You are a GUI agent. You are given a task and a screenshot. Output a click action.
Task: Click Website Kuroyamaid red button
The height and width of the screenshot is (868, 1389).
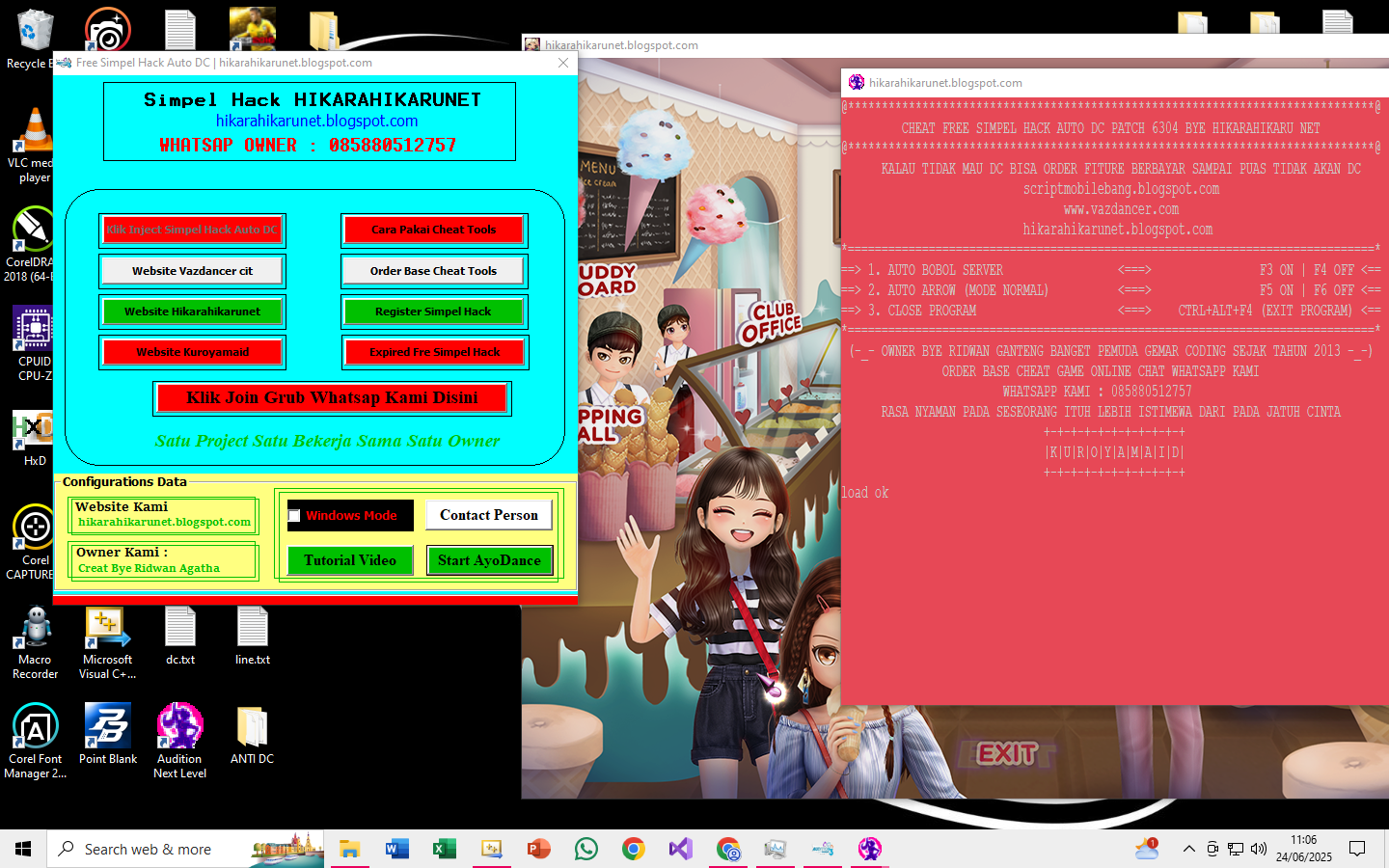192,352
